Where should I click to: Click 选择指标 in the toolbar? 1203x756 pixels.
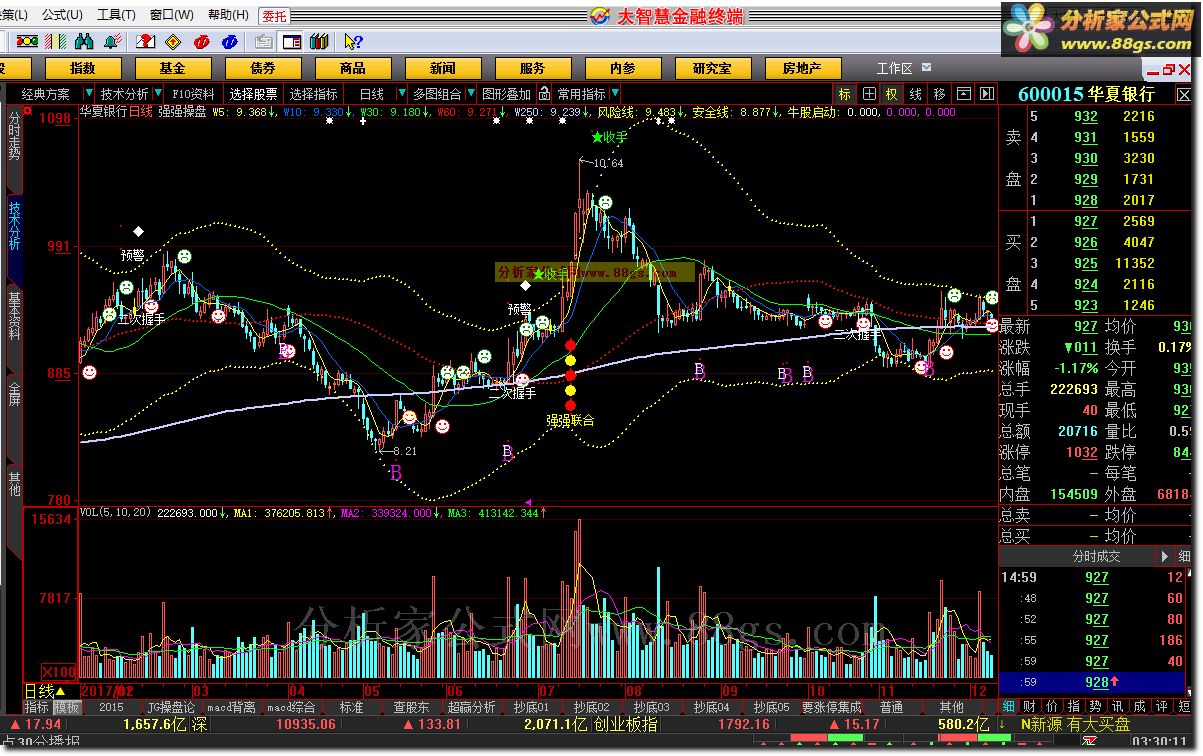click(x=314, y=94)
